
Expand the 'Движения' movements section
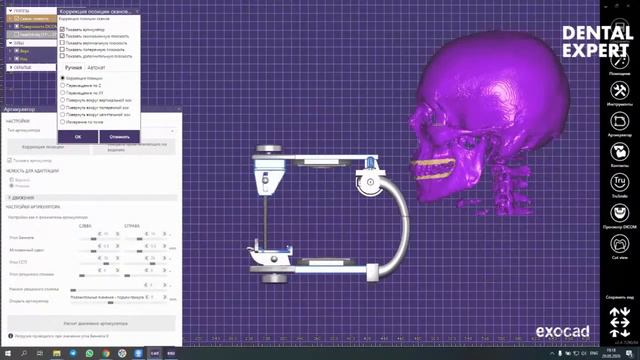pyautogui.click(x=92, y=198)
